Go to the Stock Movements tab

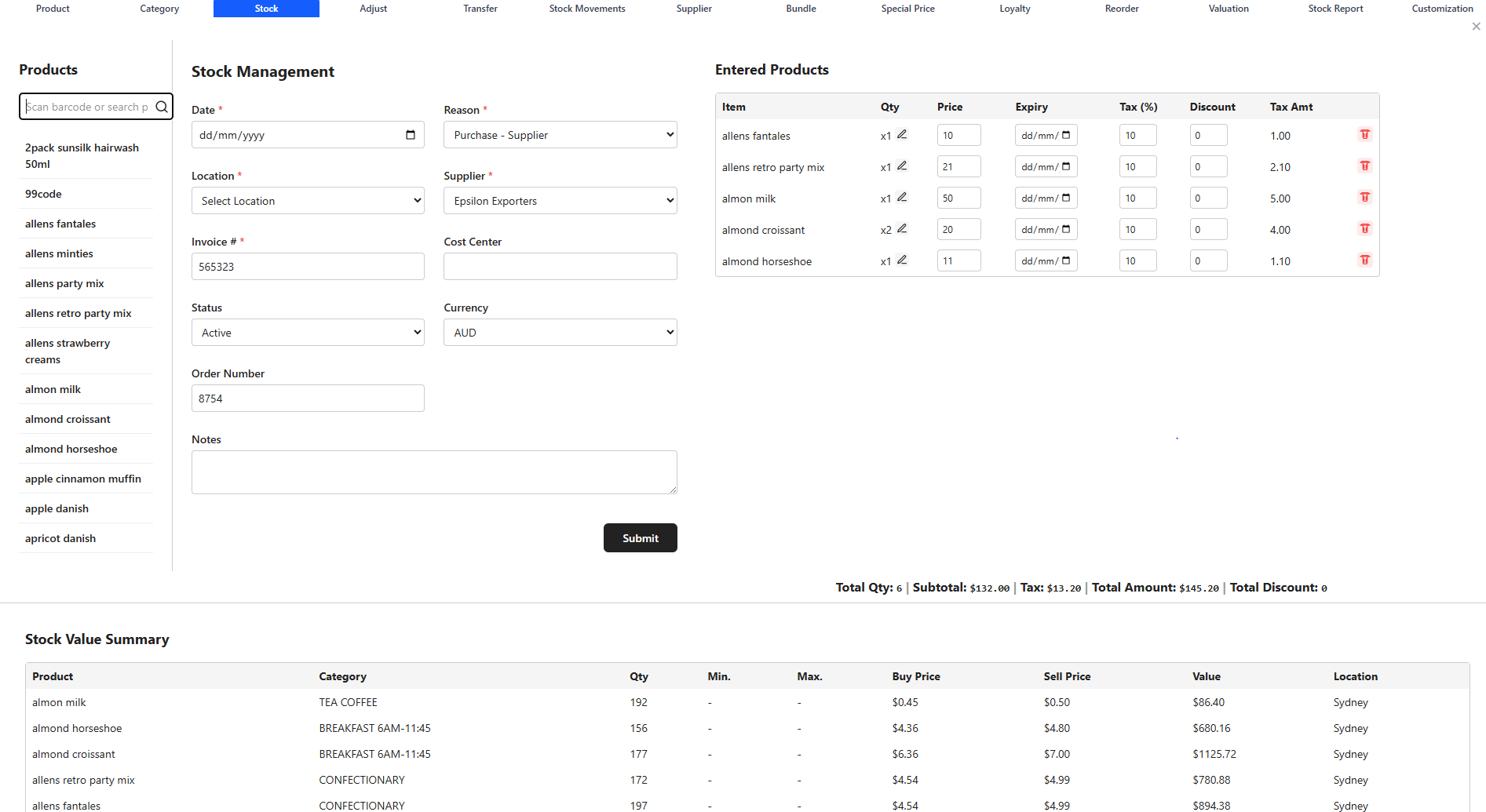587,9
